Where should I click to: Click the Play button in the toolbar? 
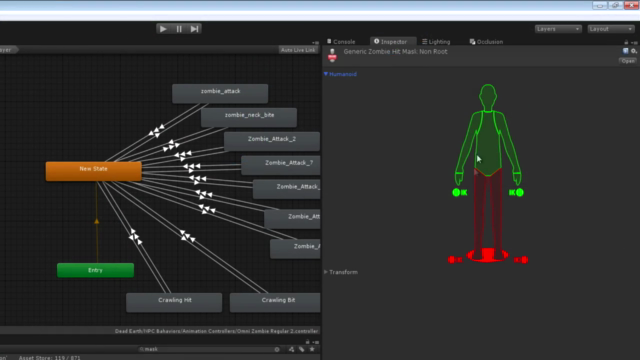pyautogui.click(x=163, y=29)
